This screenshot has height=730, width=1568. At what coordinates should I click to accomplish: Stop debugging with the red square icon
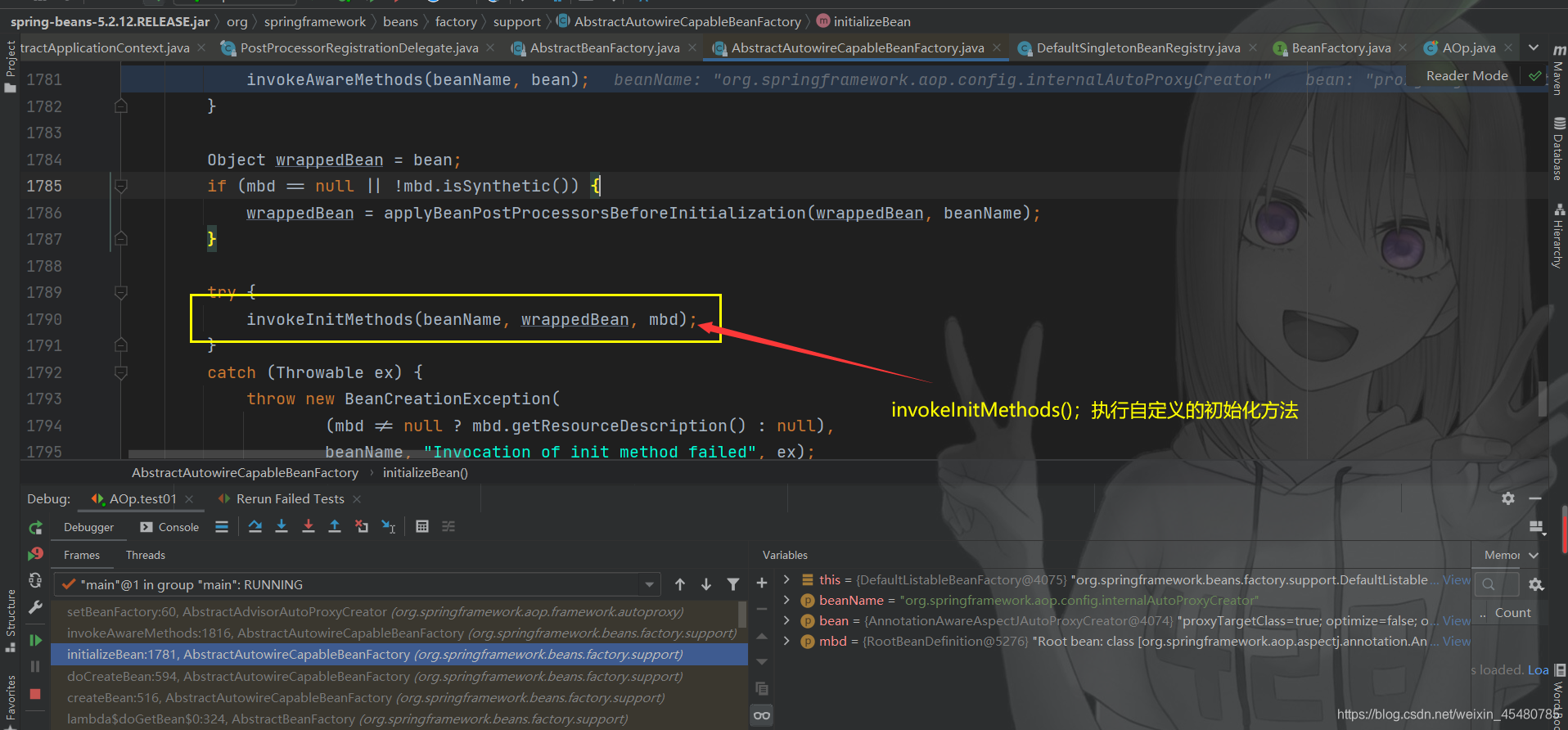click(35, 694)
